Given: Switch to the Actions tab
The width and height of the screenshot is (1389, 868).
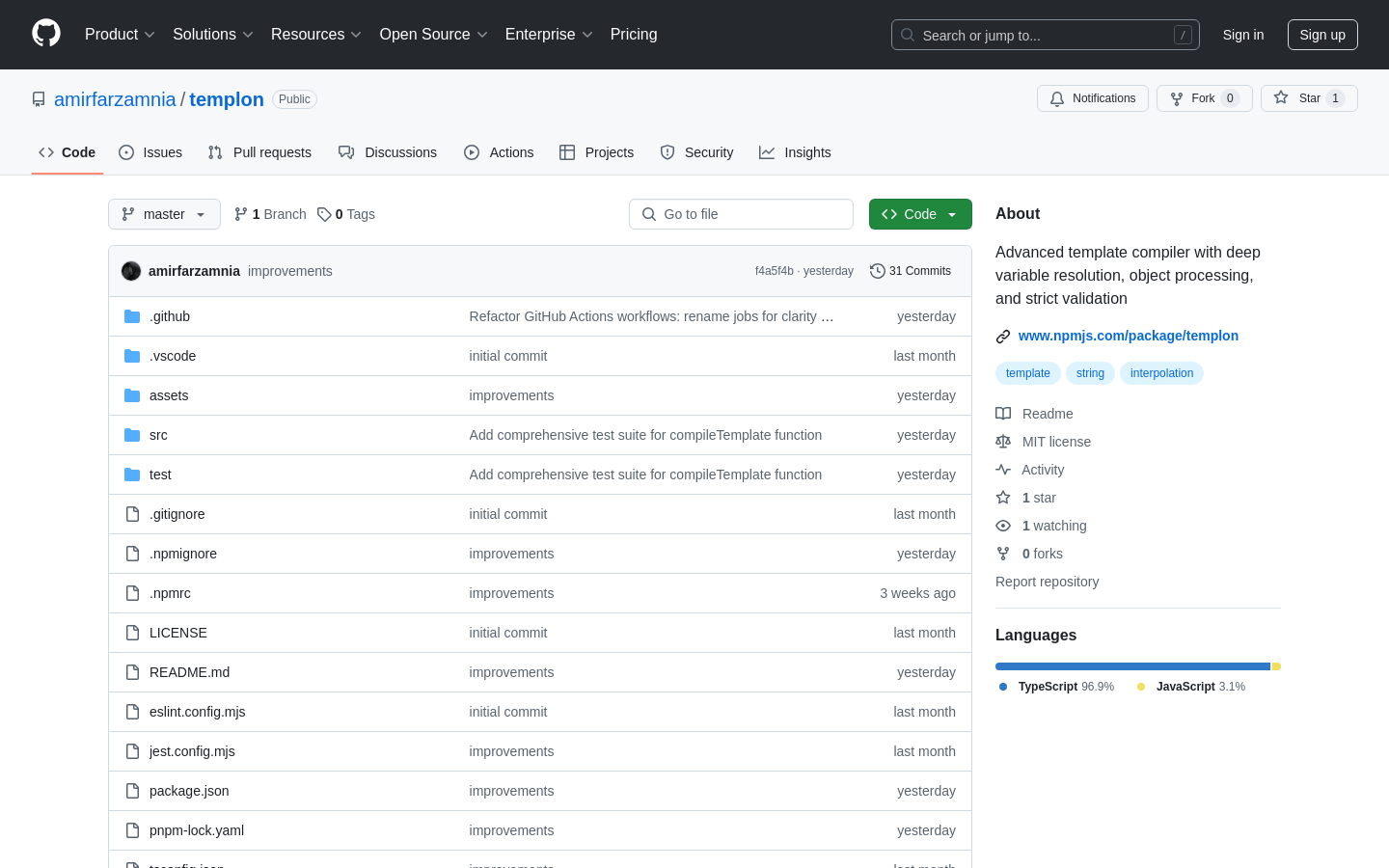Looking at the screenshot, I should tap(499, 152).
